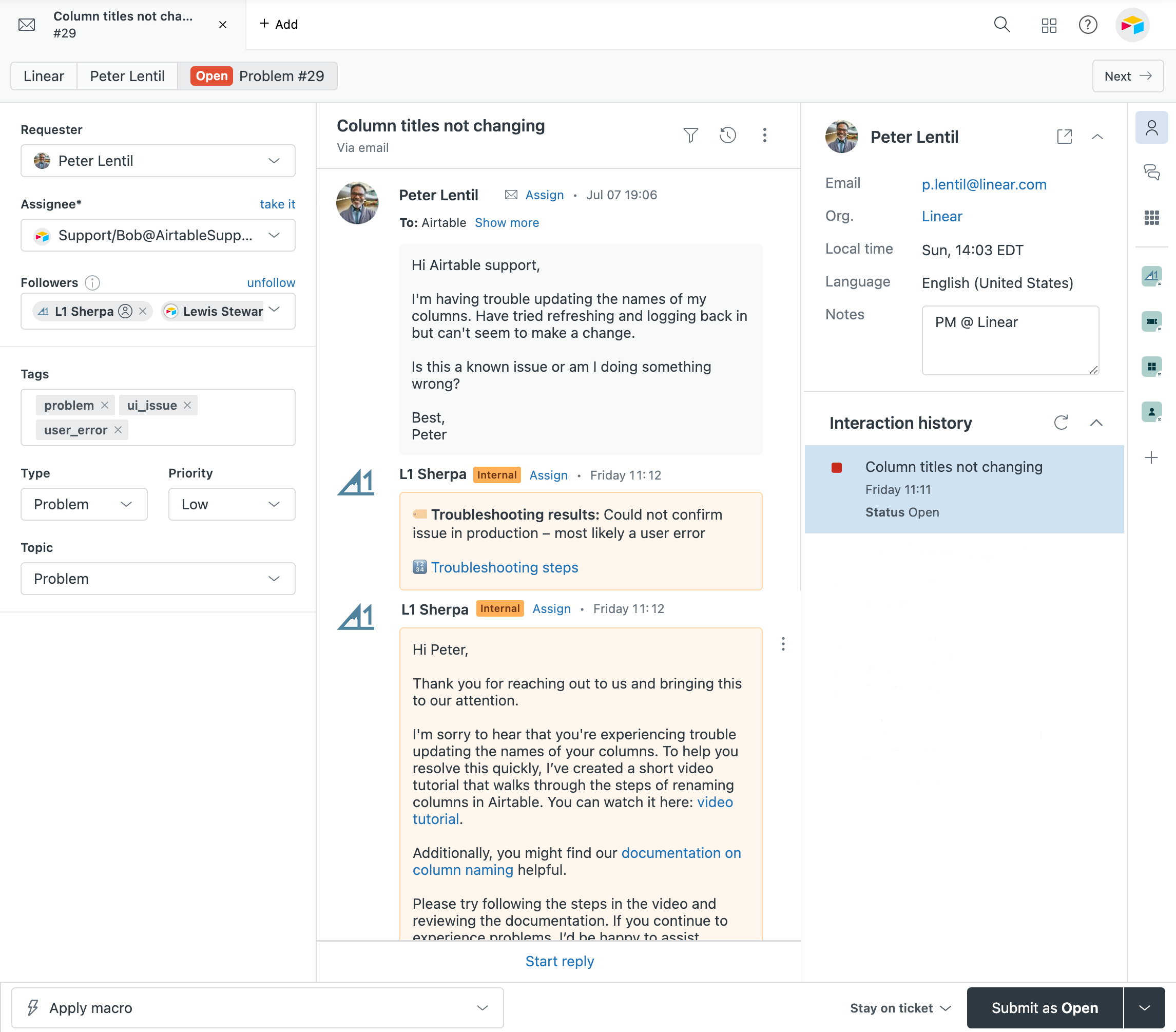Click unfollow link
The height and width of the screenshot is (1032, 1176).
click(271, 282)
